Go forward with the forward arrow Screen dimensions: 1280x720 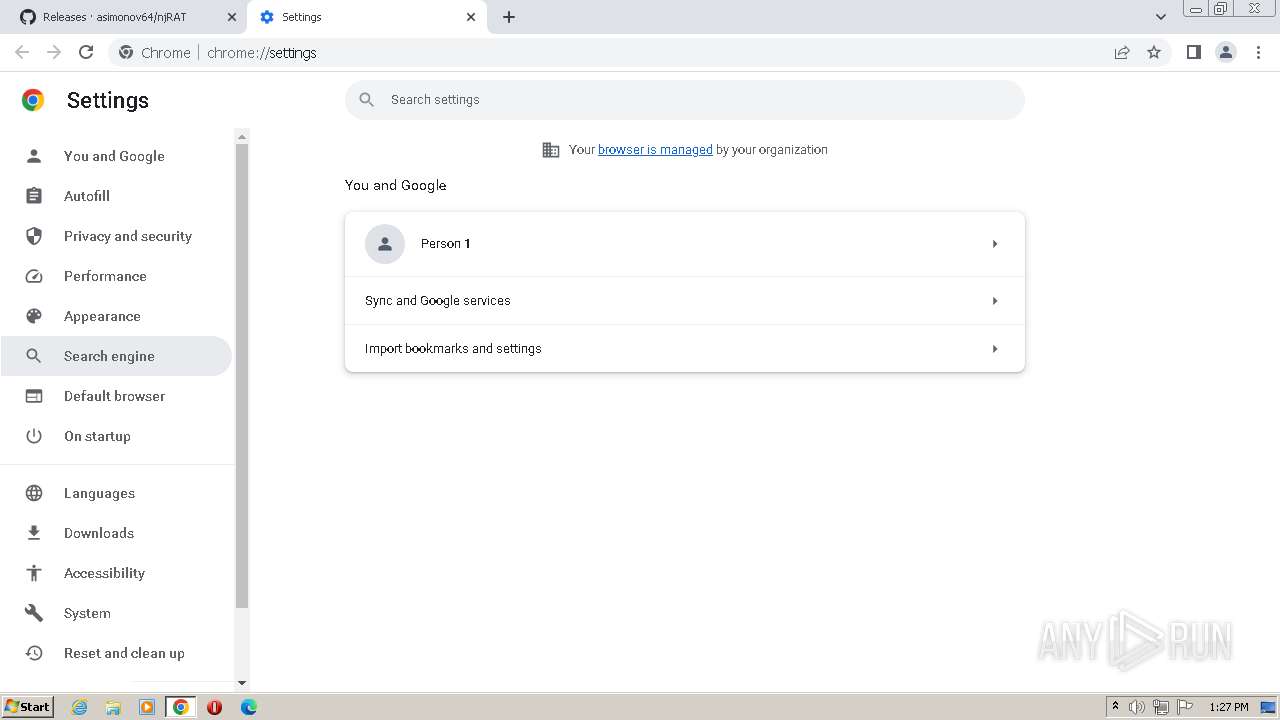coord(54,52)
